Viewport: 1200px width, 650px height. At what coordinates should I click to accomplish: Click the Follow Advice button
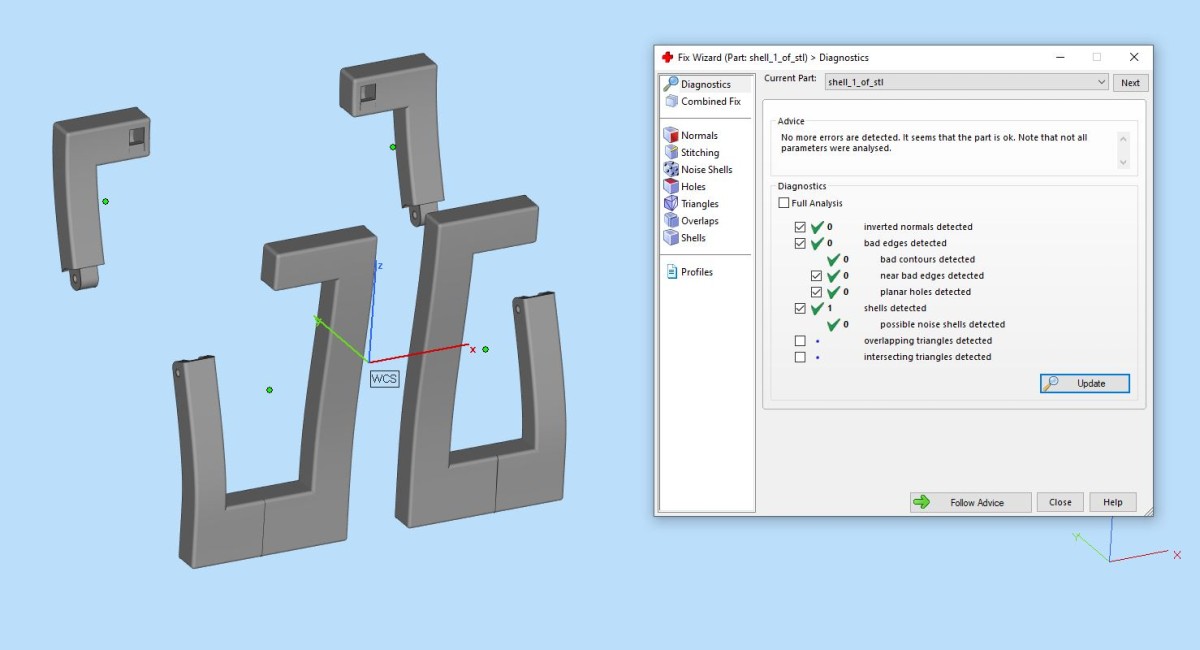970,503
